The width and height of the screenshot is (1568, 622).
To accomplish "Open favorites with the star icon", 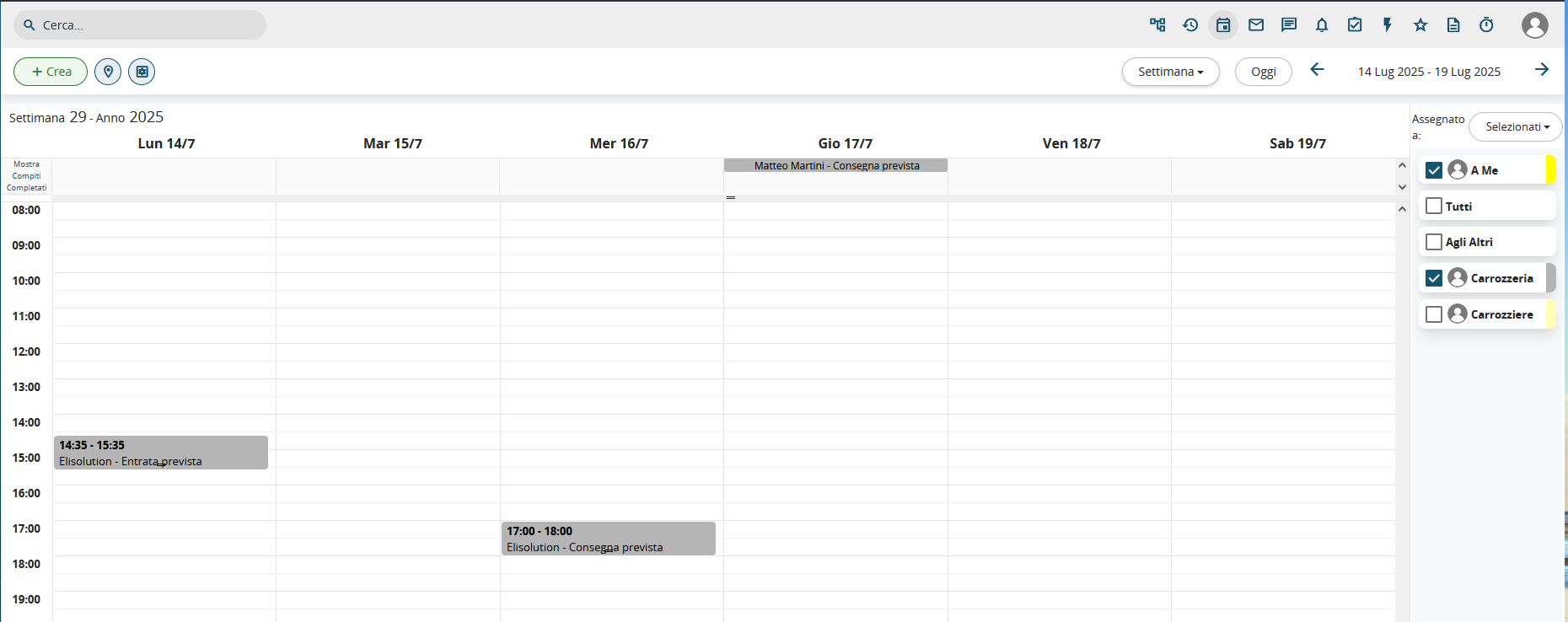I will point(1420,25).
